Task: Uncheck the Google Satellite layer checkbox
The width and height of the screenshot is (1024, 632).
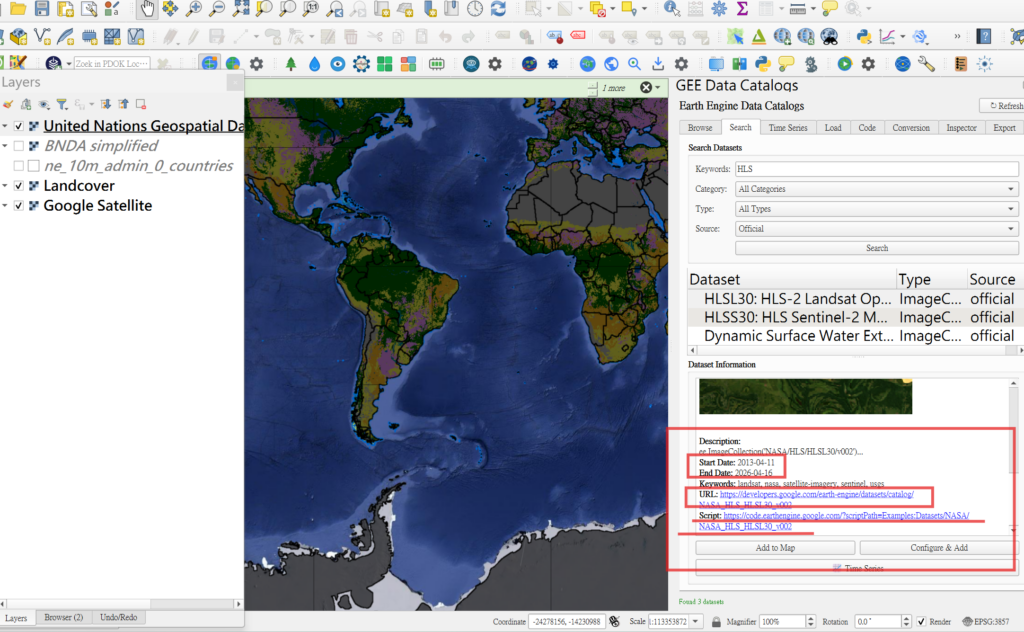Action: [x=19, y=206]
